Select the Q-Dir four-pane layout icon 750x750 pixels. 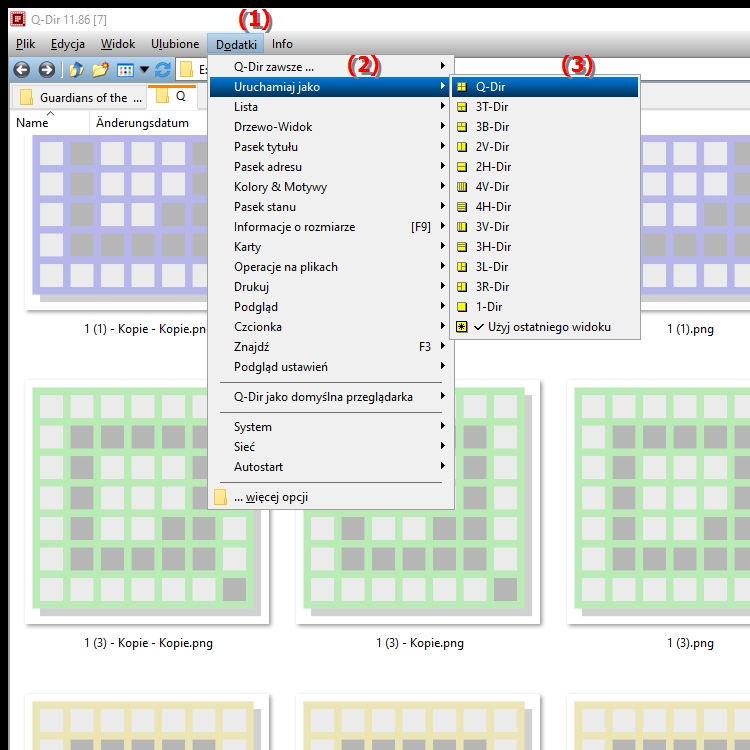(x=462, y=87)
